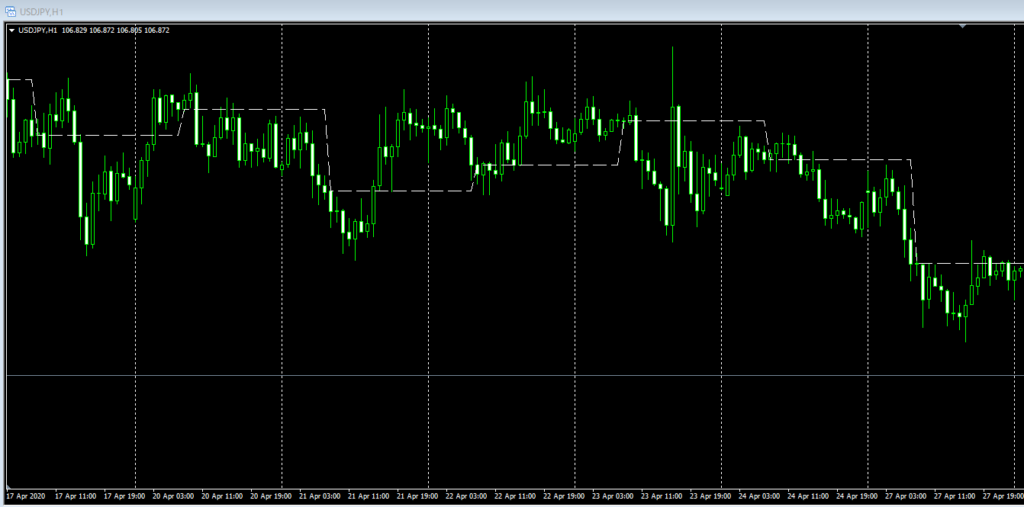Click the "20 Apr 19:00" time axis label
Screen dimensions: 1024x507
pyautogui.click(x=271, y=495)
